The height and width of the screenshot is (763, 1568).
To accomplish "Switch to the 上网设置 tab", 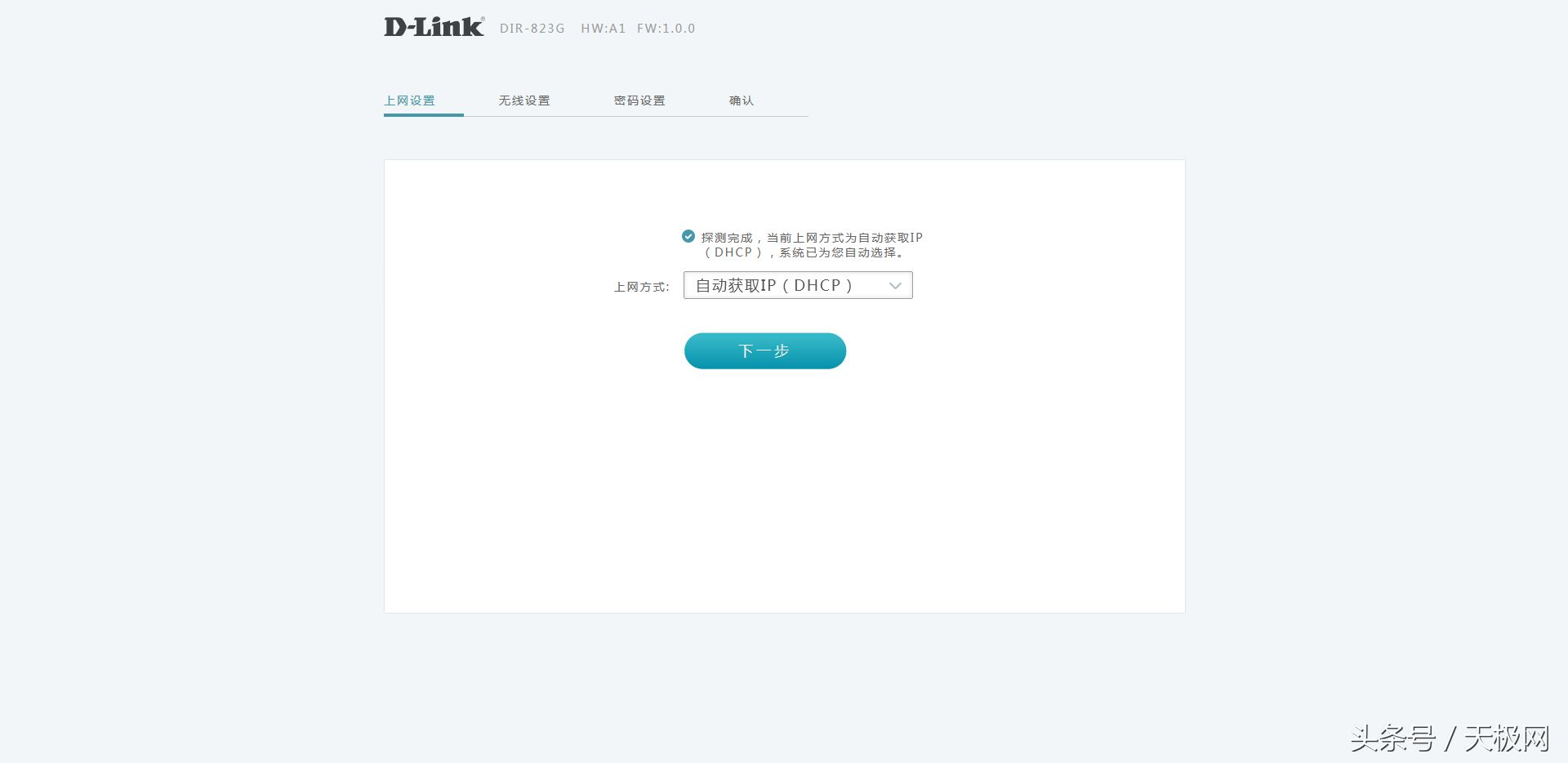I will [x=410, y=100].
